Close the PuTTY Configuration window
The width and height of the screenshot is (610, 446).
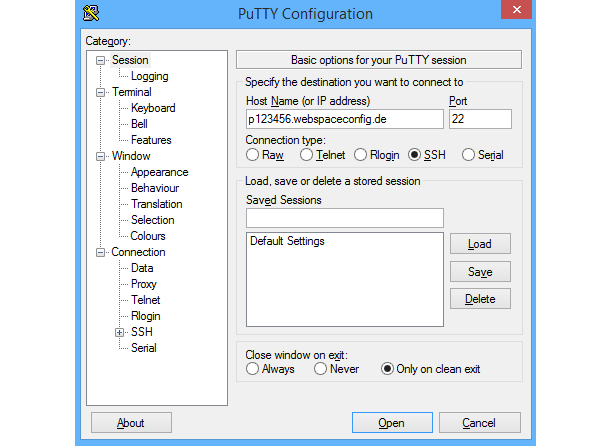[516, 9]
